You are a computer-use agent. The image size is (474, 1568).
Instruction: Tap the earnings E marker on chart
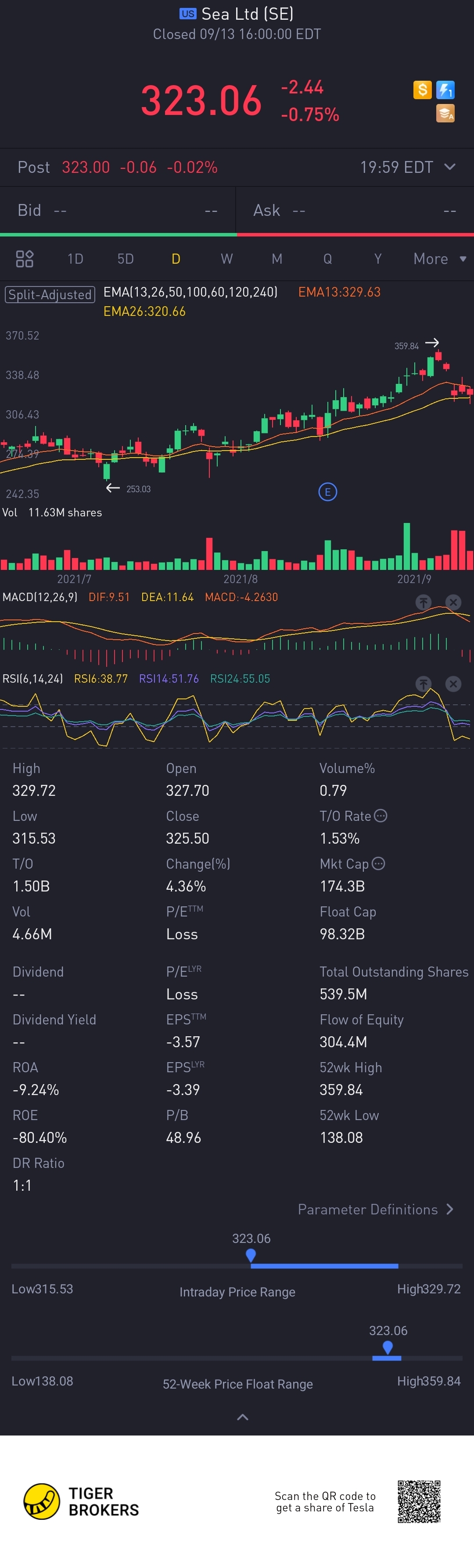[x=328, y=492]
